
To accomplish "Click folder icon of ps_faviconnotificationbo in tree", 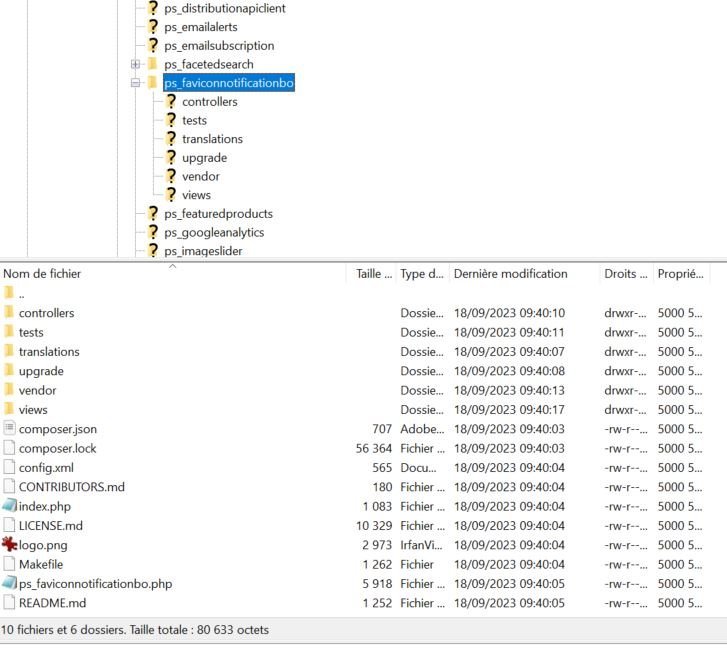I will coord(153,83).
